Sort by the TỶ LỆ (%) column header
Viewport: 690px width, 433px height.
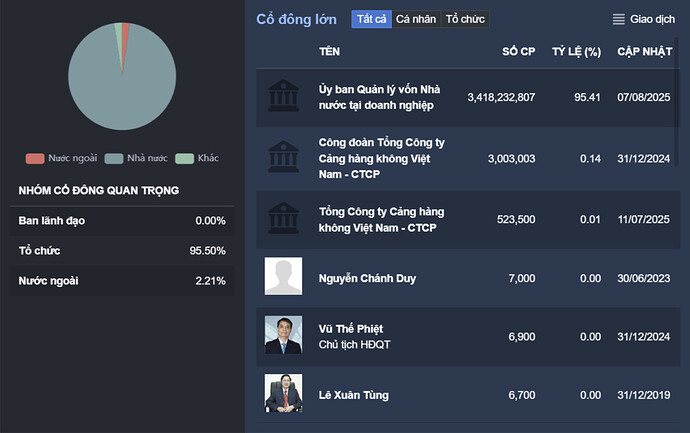click(576, 51)
